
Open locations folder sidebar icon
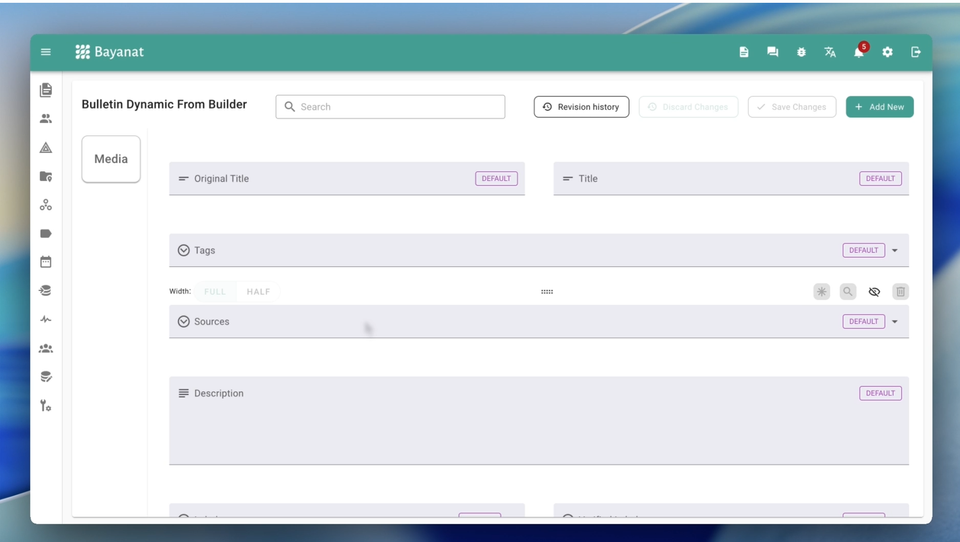coord(46,176)
